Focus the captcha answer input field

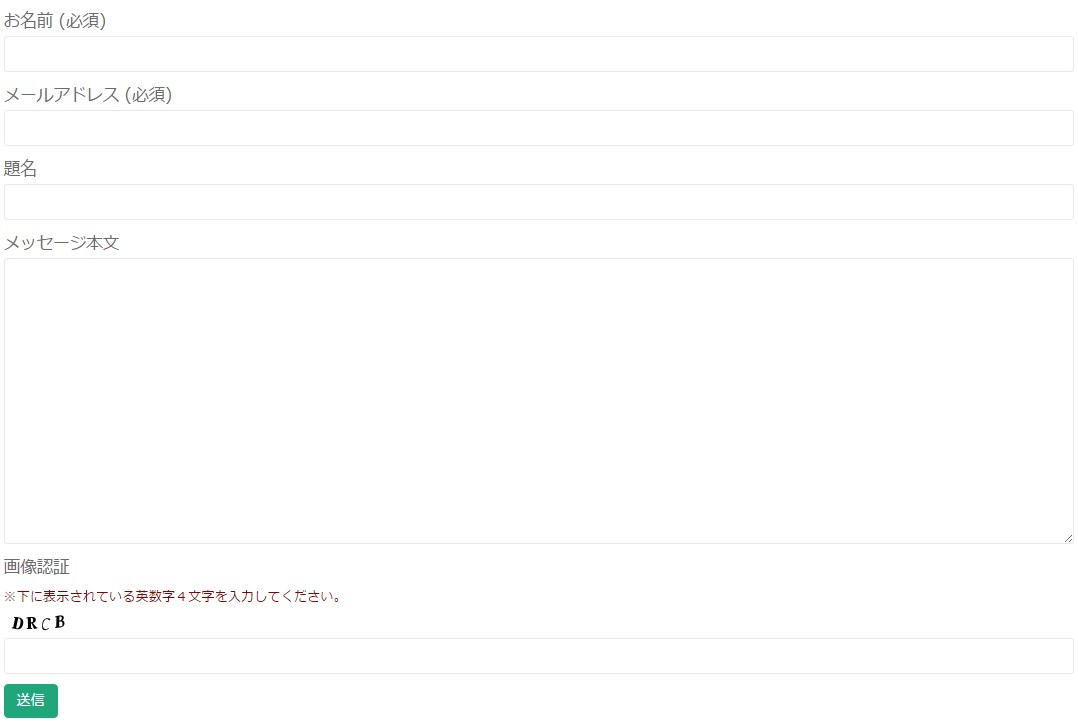coord(538,656)
